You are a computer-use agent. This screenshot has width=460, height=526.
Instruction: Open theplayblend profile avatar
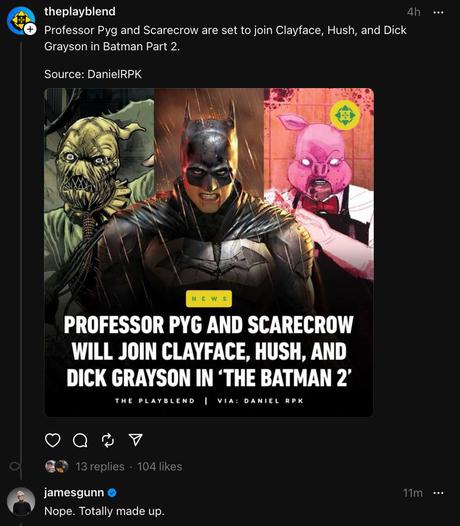[x=20, y=20]
